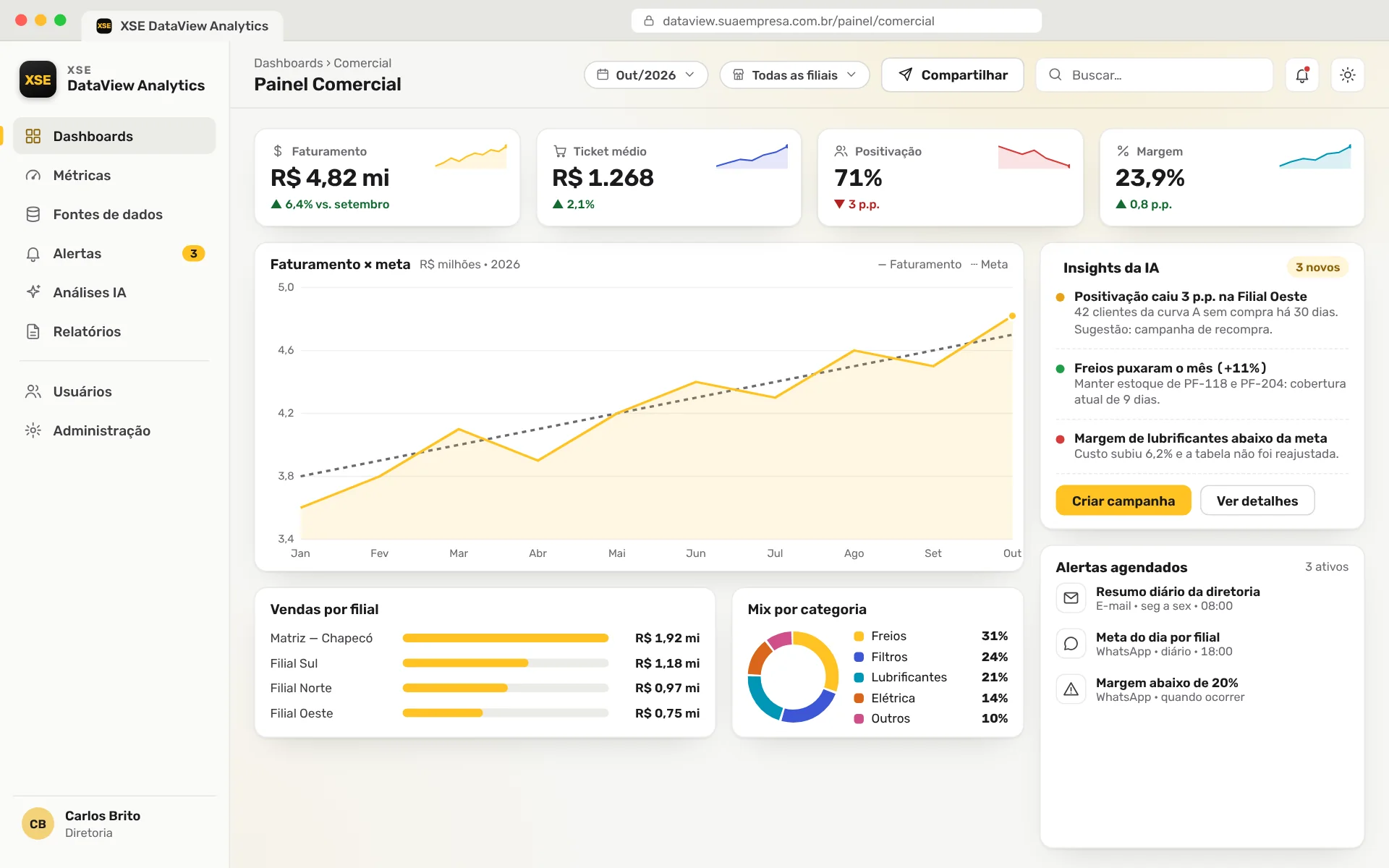Click the chat icon for Meta do dia
Image resolution: width=1389 pixels, height=868 pixels.
point(1071,644)
